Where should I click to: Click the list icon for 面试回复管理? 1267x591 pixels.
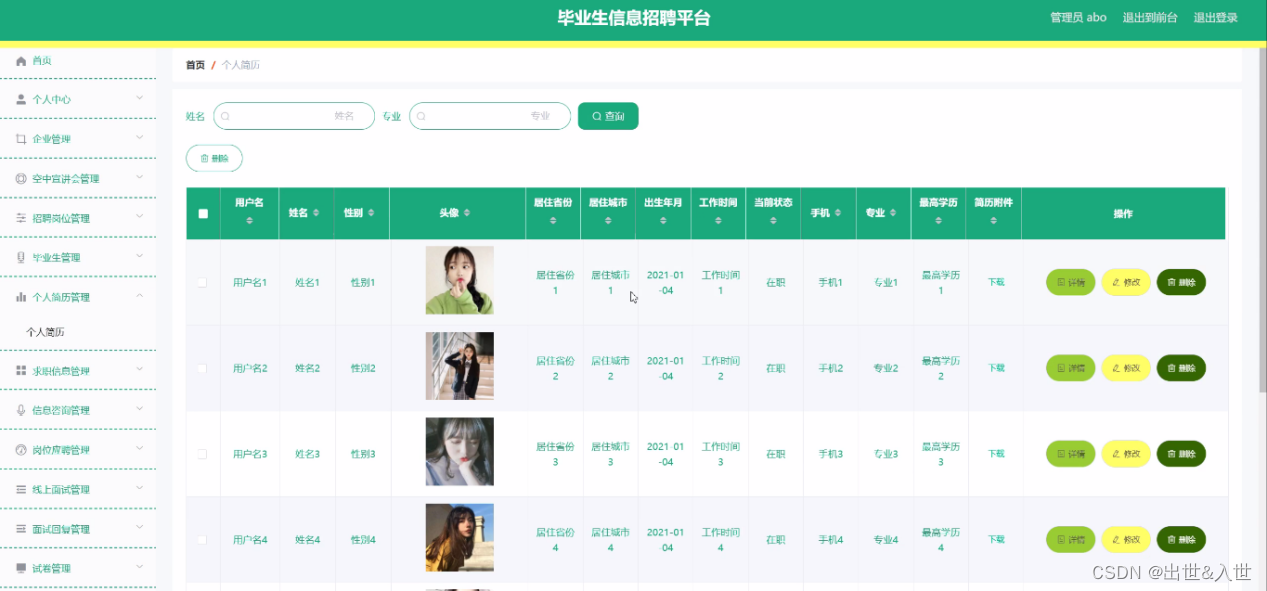click(21, 529)
